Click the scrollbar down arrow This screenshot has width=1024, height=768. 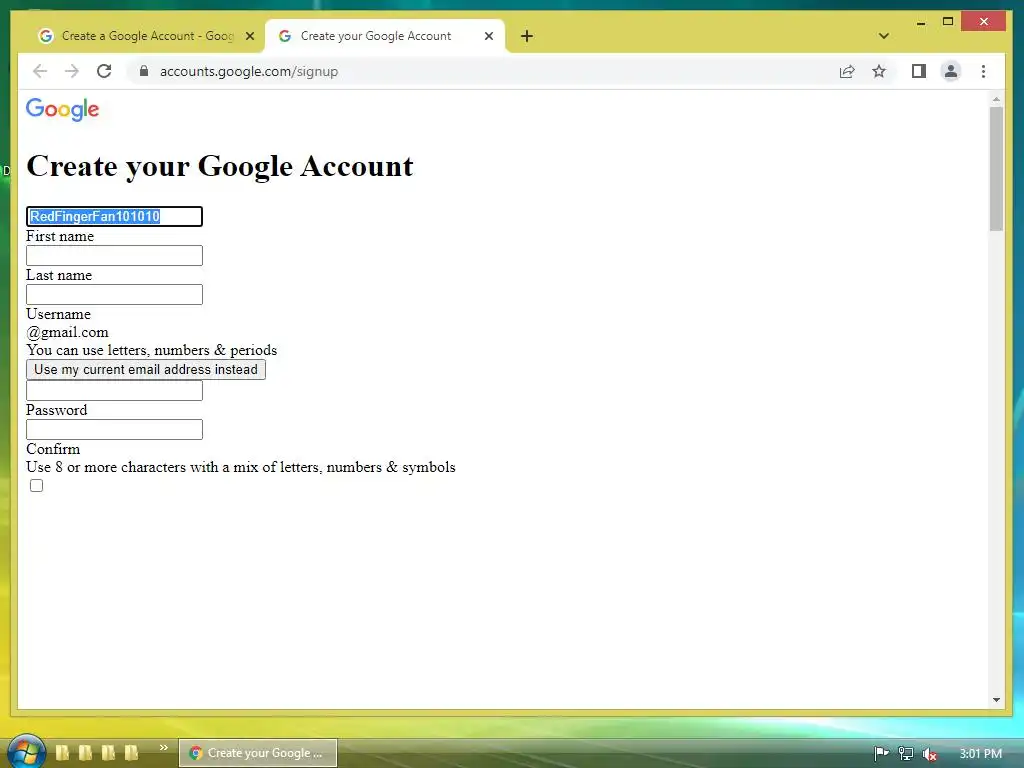tap(996, 699)
